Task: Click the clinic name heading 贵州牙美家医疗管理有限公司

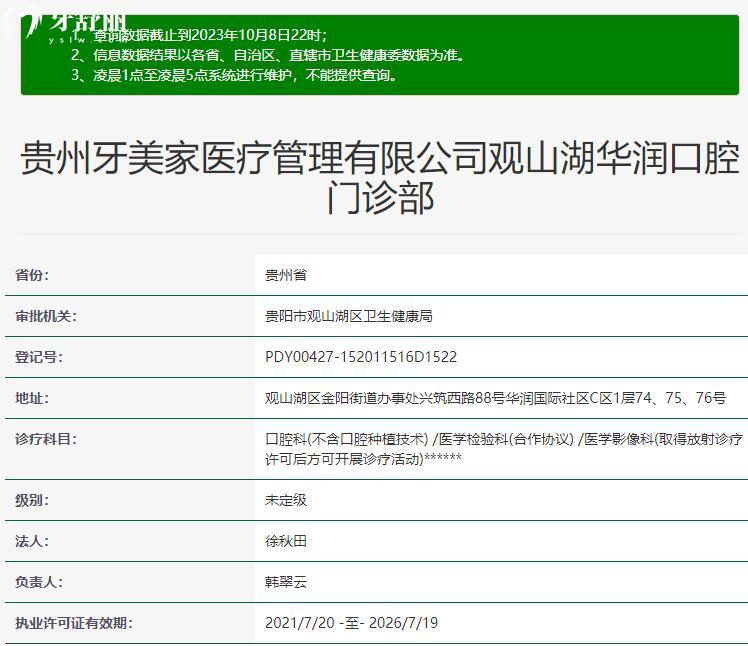Action: 380,177
